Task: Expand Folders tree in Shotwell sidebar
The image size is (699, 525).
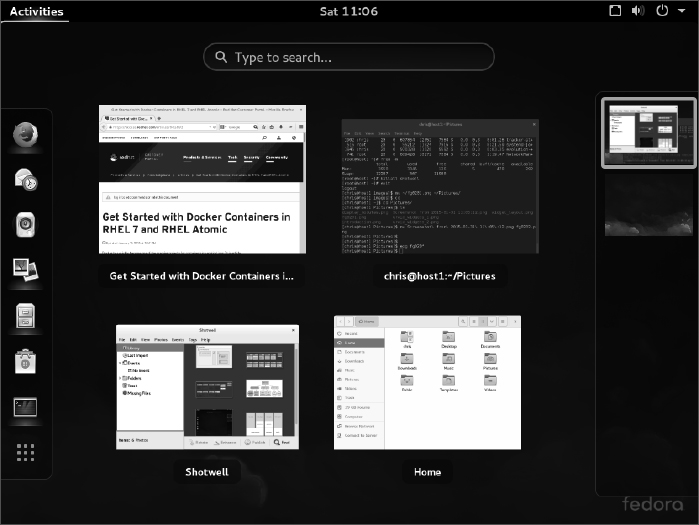Action: (x=120, y=378)
